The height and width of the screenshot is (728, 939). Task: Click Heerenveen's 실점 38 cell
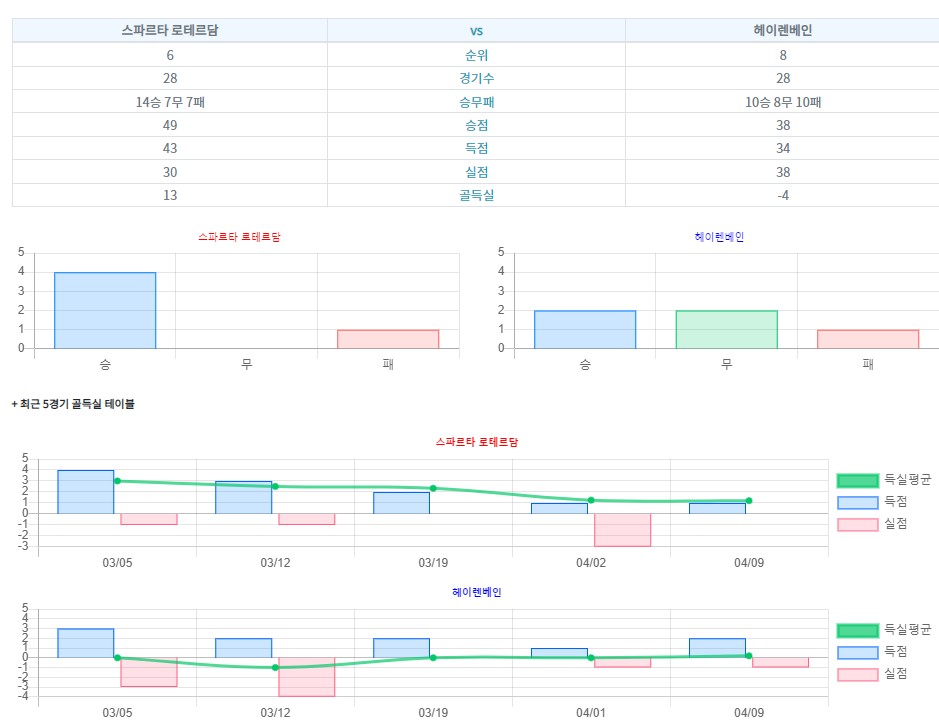(782, 172)
